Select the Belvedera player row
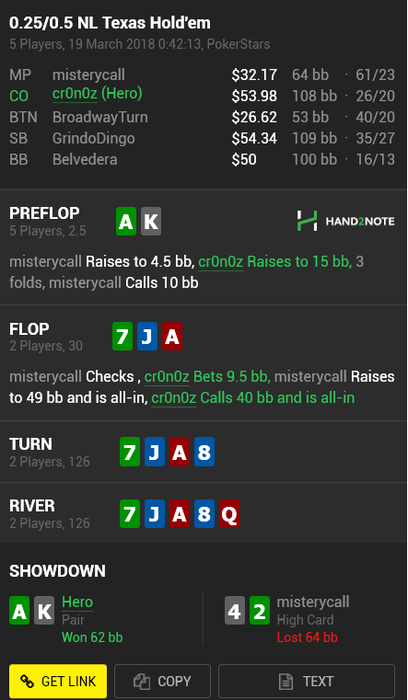 tap(202, 160)
